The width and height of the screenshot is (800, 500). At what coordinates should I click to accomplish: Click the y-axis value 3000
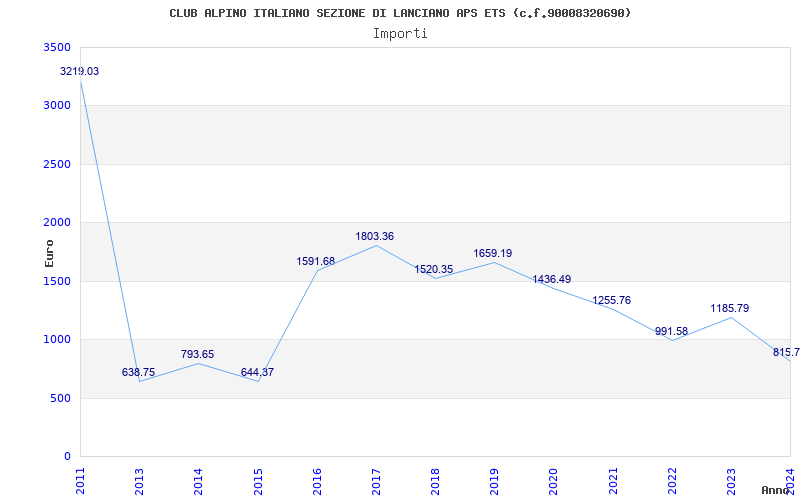[58, 106]
